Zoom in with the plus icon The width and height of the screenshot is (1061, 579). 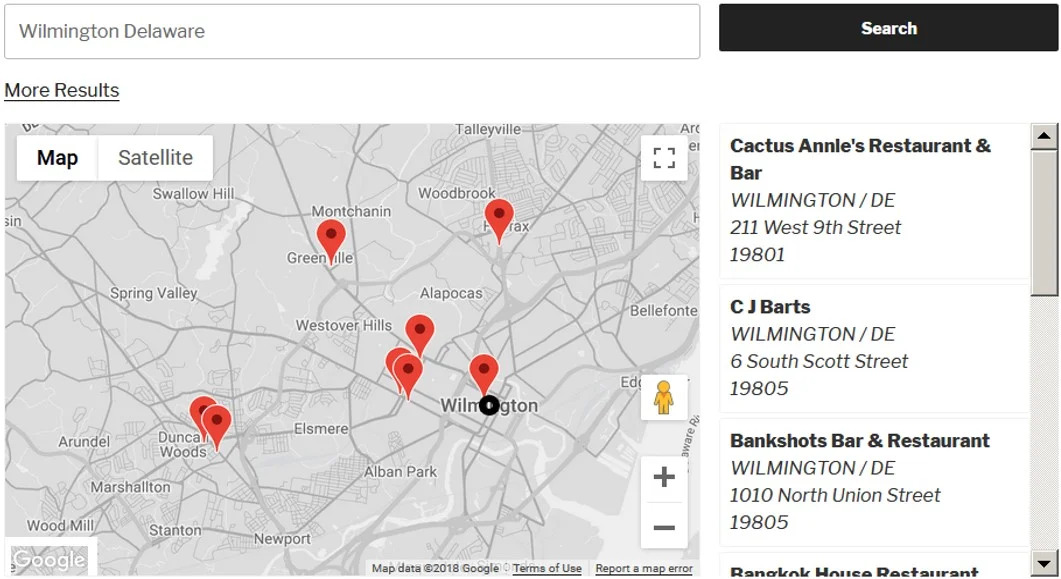[664, 477]
